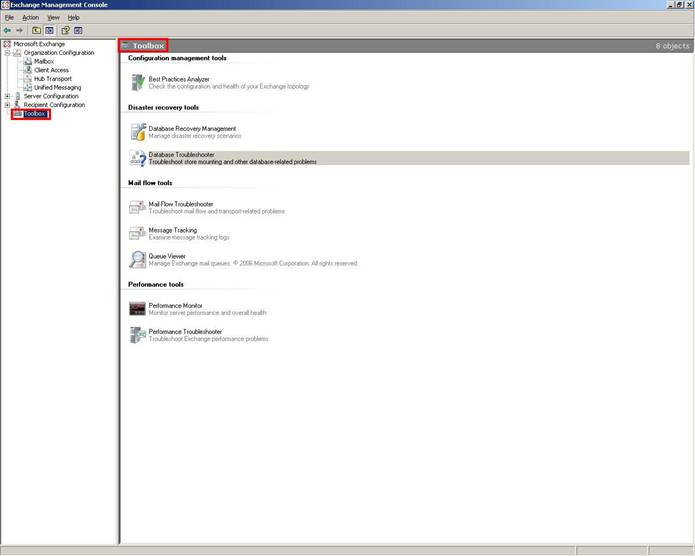The height and width of the screenshot is (556, 695).
Task: Click the Hub Transport node icon
Action: 28,78
